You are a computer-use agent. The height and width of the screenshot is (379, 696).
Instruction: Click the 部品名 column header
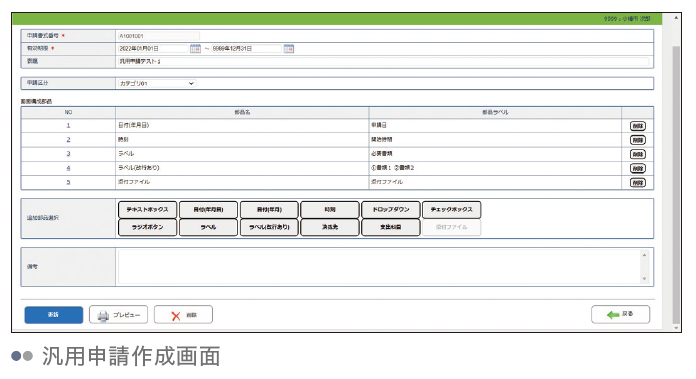pos(242,113)
